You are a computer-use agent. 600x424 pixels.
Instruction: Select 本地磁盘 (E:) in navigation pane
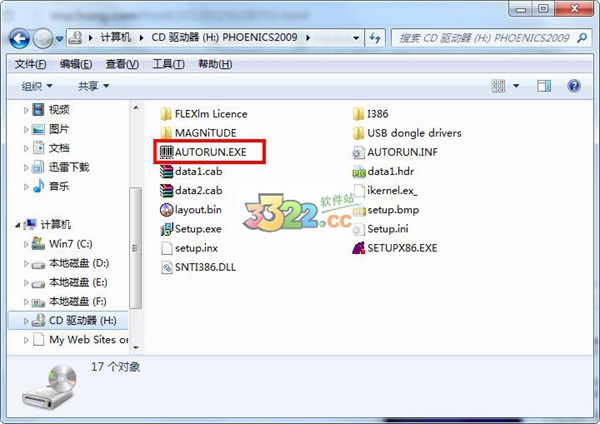78,282
